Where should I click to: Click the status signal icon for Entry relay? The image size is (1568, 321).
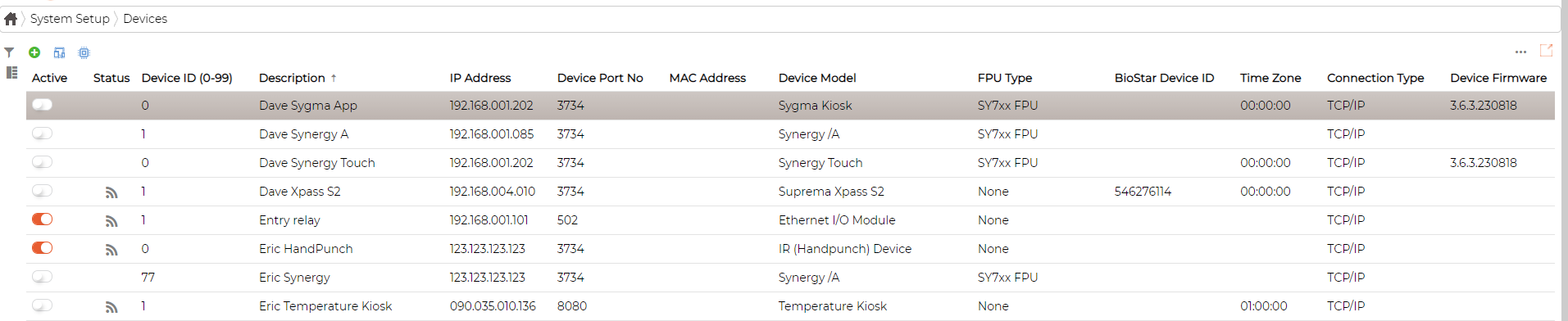click(111, 221)
